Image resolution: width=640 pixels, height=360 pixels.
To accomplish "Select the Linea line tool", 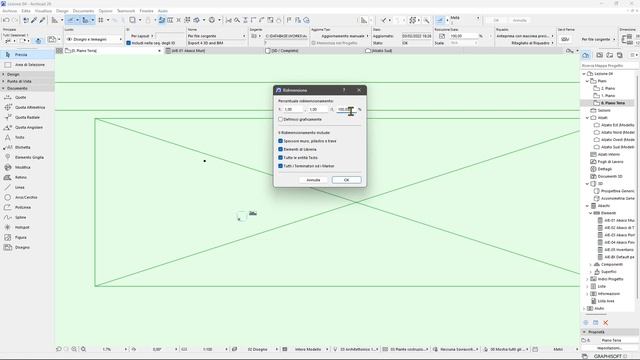I will [20, 187].
